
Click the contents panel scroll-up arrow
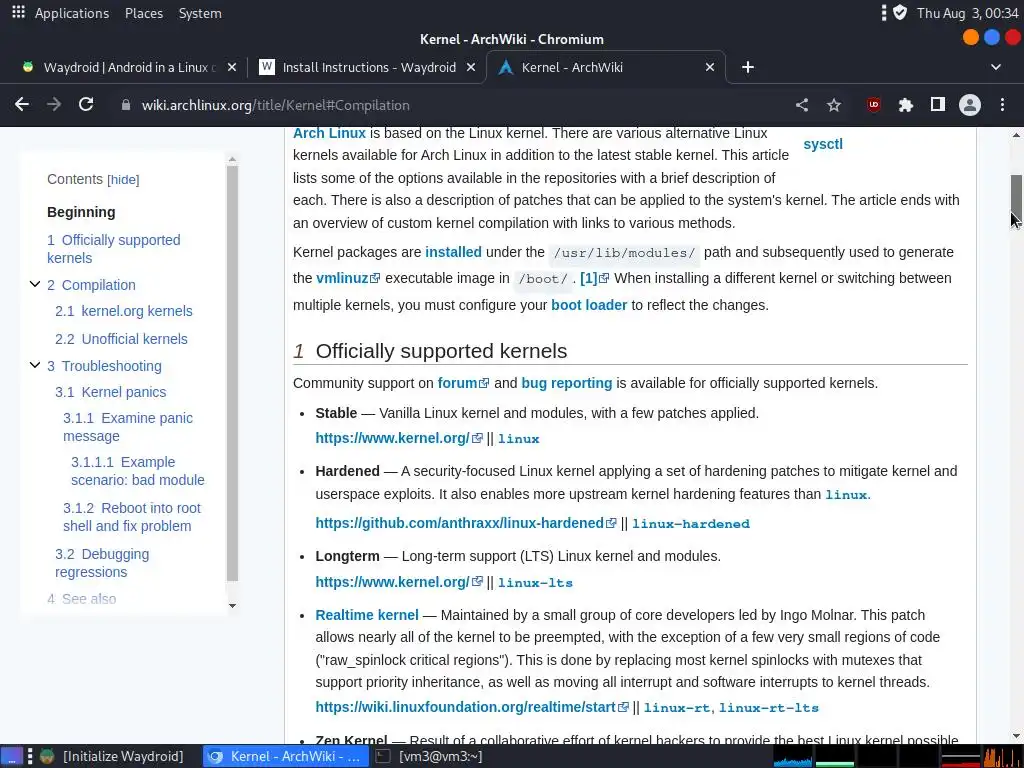(x=232, y=159)
